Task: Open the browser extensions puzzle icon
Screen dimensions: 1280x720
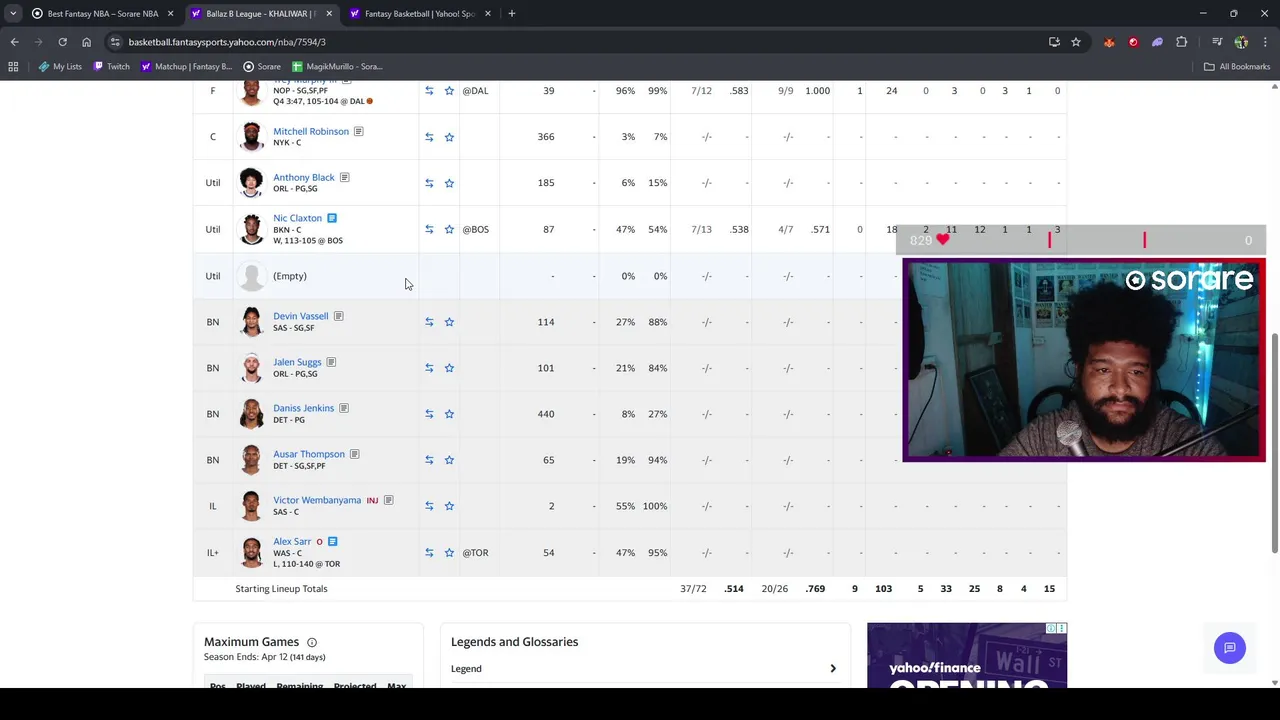Action: (1182, 42)
